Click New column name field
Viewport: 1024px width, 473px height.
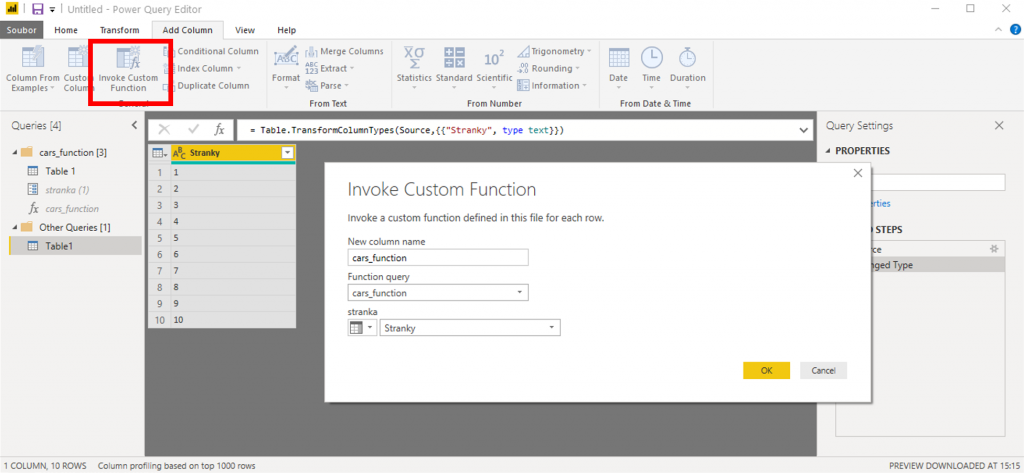point(438,258)
